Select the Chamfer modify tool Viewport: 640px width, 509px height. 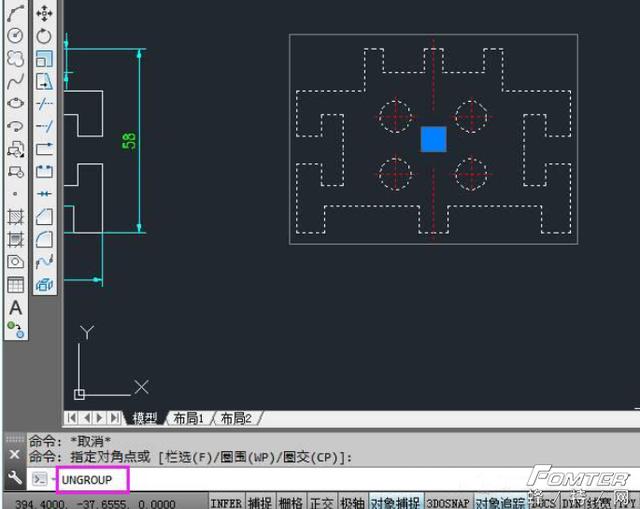click(x=44, y=216)
